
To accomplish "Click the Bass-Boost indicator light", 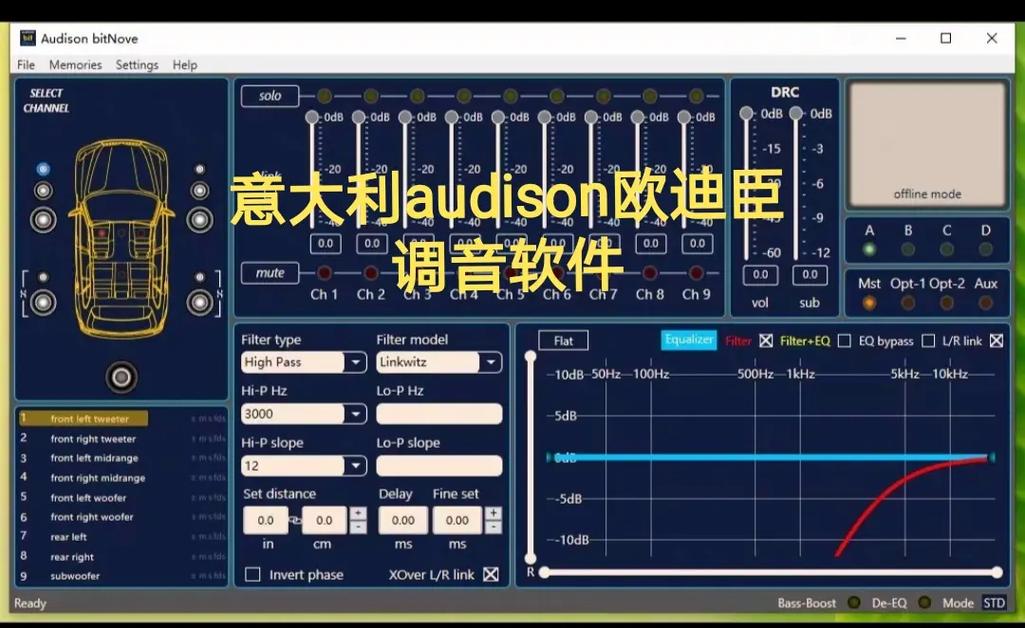I will 854,603.
